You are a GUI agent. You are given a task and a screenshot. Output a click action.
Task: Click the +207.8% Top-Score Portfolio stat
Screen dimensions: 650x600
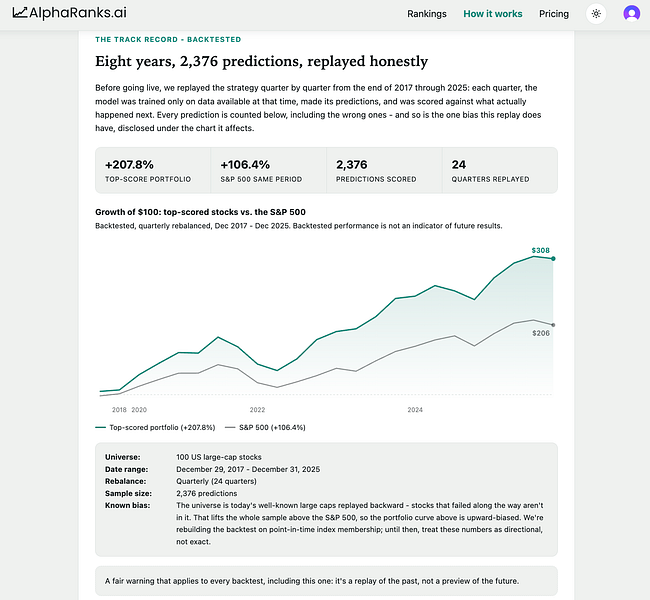[x=153, y=170]
